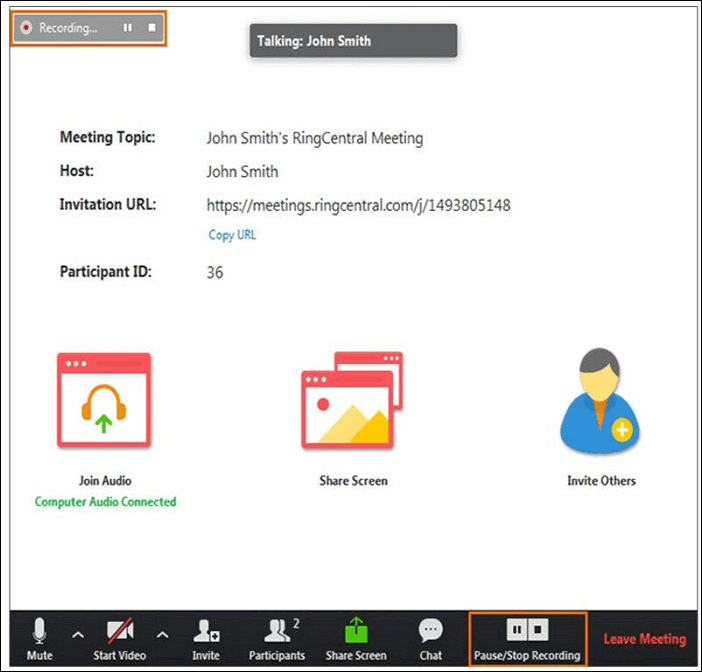702x672 pixels.
Task: Click the green Share Screen toolbar button
Action: (x=356, y=639)
